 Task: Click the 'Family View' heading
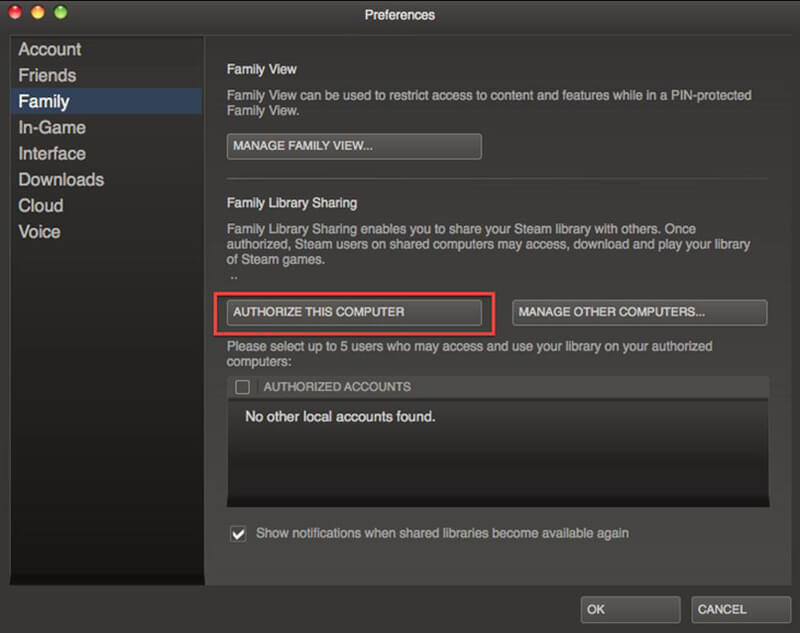pyautogui.click(x=262, y=69)
